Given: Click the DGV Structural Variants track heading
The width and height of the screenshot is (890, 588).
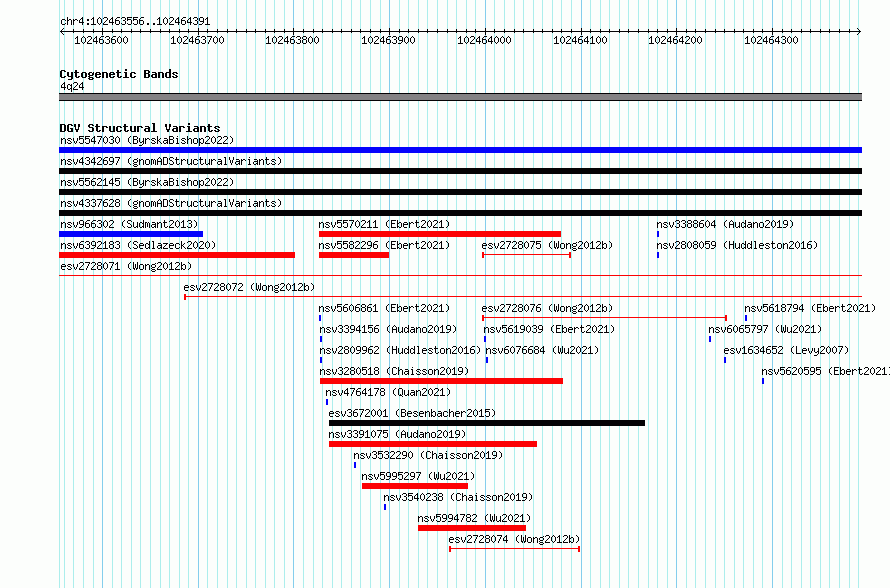Looking at the screenshot, I should [x=140, y=128].
